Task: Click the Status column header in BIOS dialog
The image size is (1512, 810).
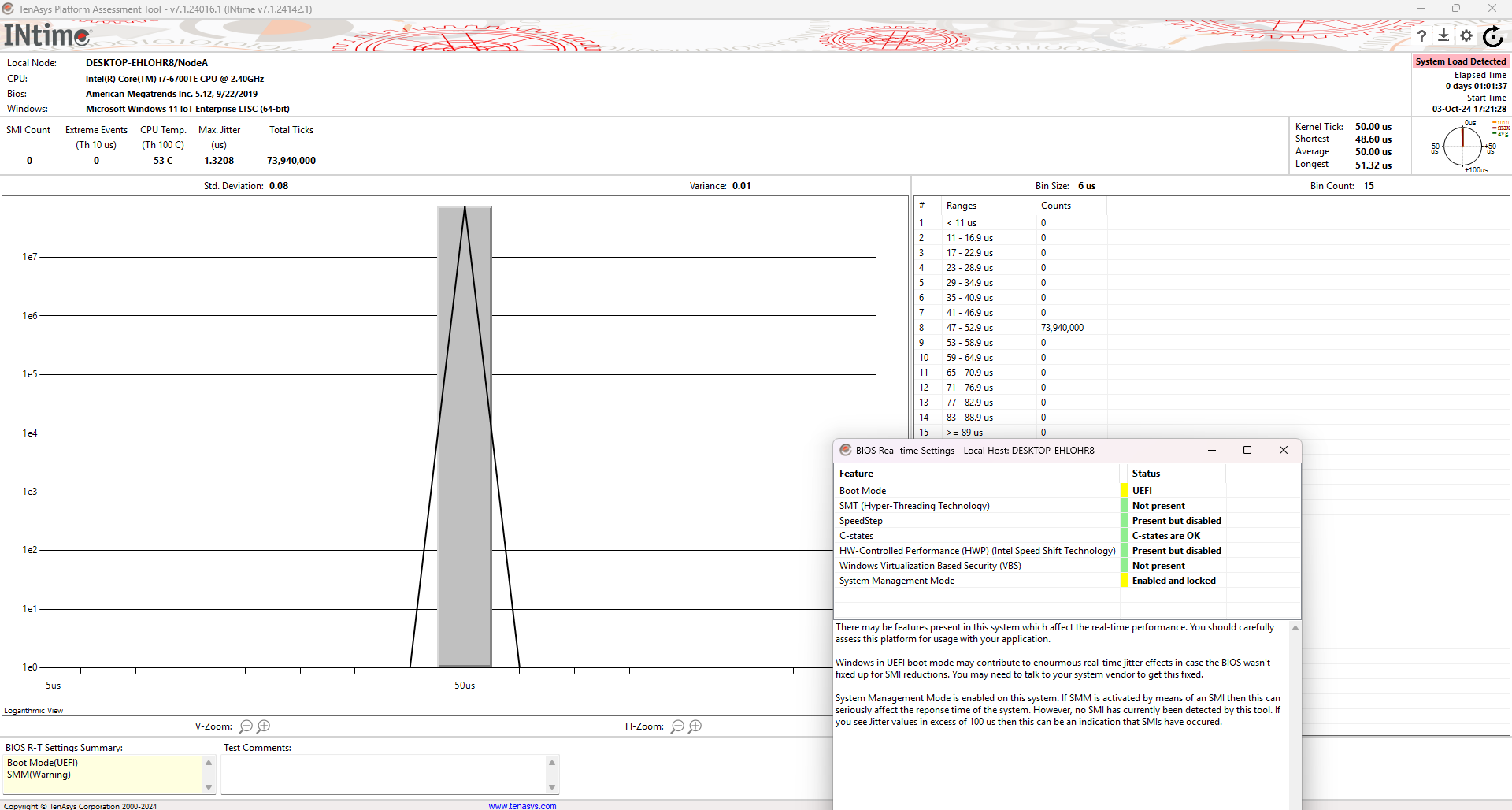Action: (1177, 474)
